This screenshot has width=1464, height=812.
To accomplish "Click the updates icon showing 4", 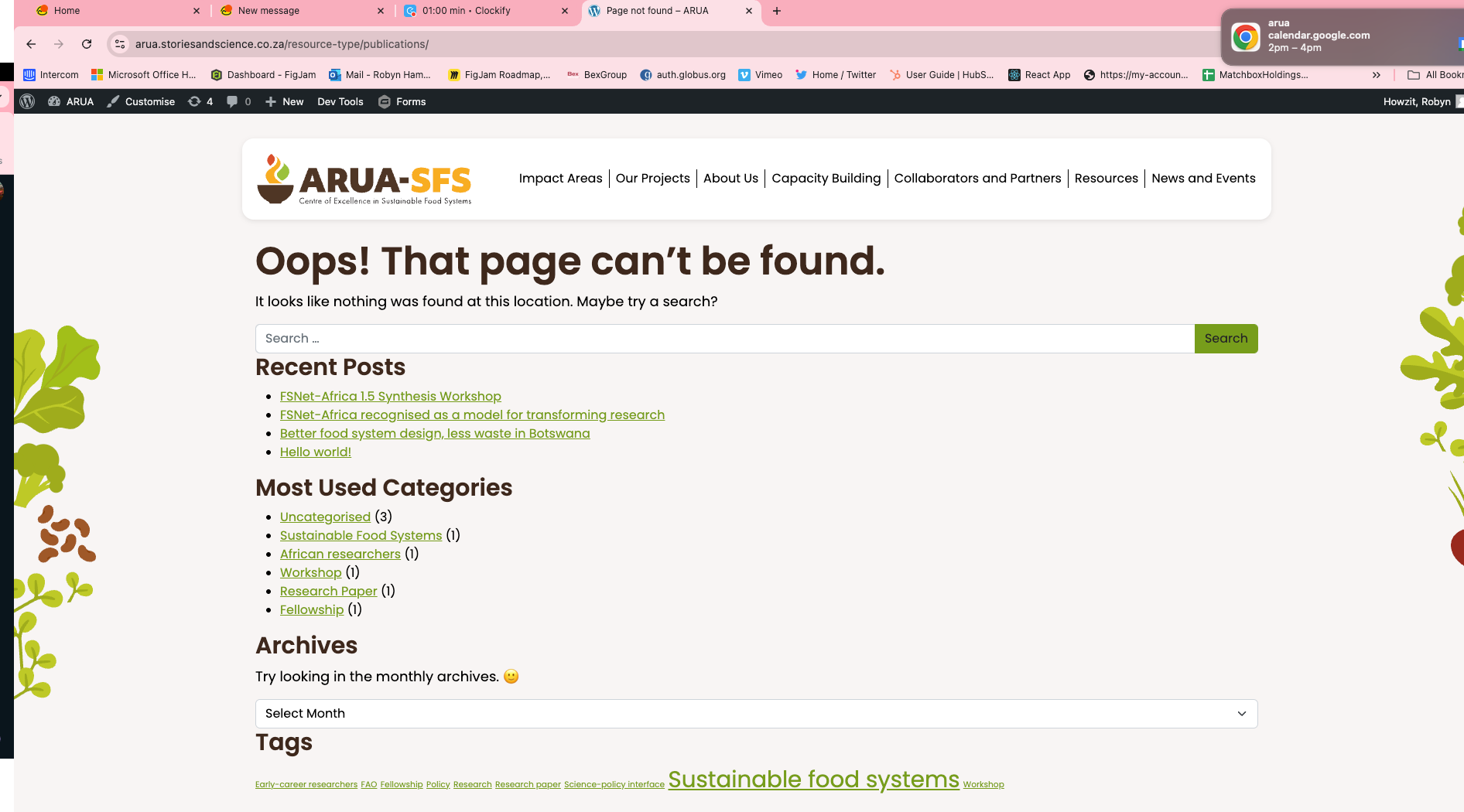I will 200,101.
